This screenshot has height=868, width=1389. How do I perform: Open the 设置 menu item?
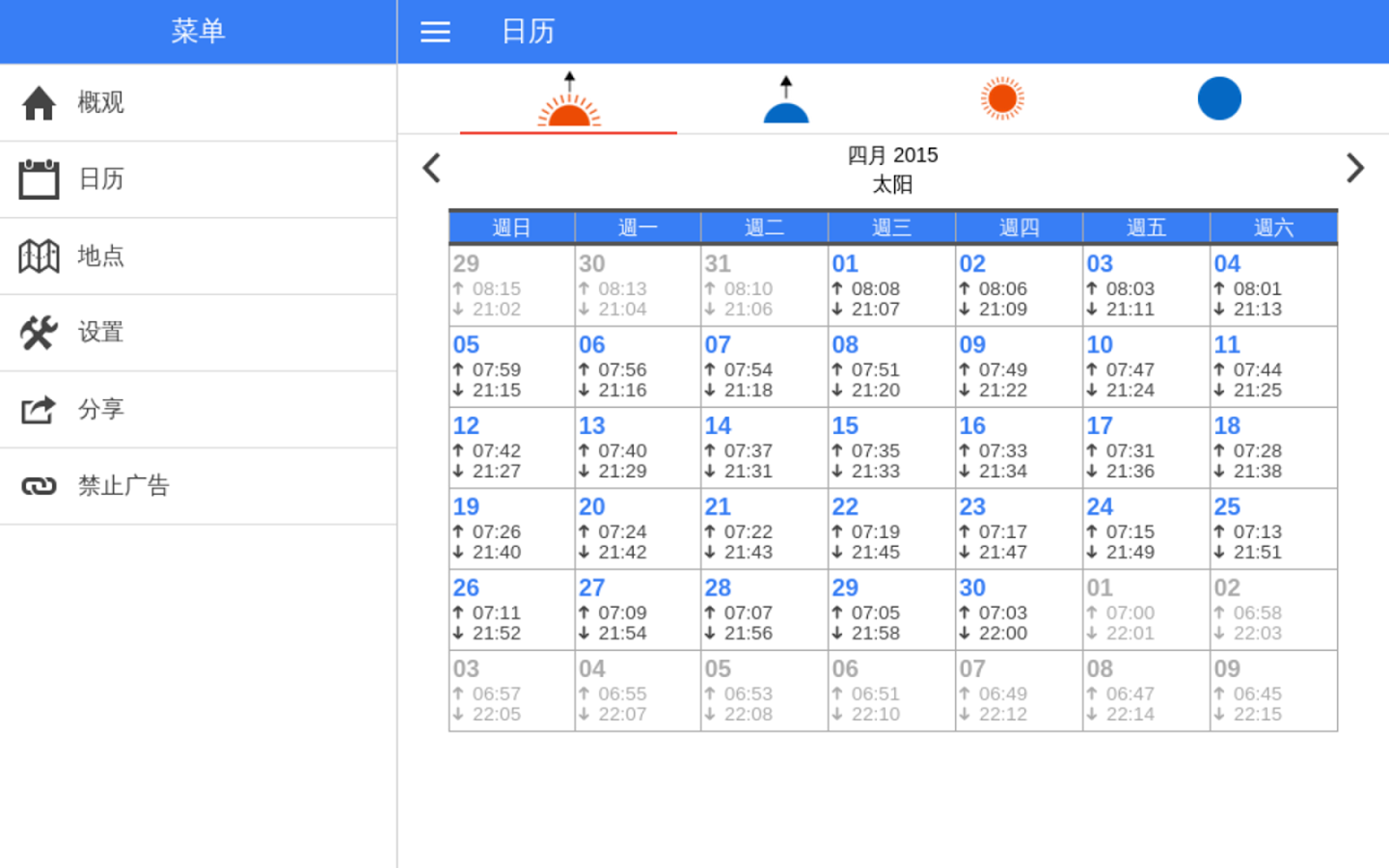198,333
